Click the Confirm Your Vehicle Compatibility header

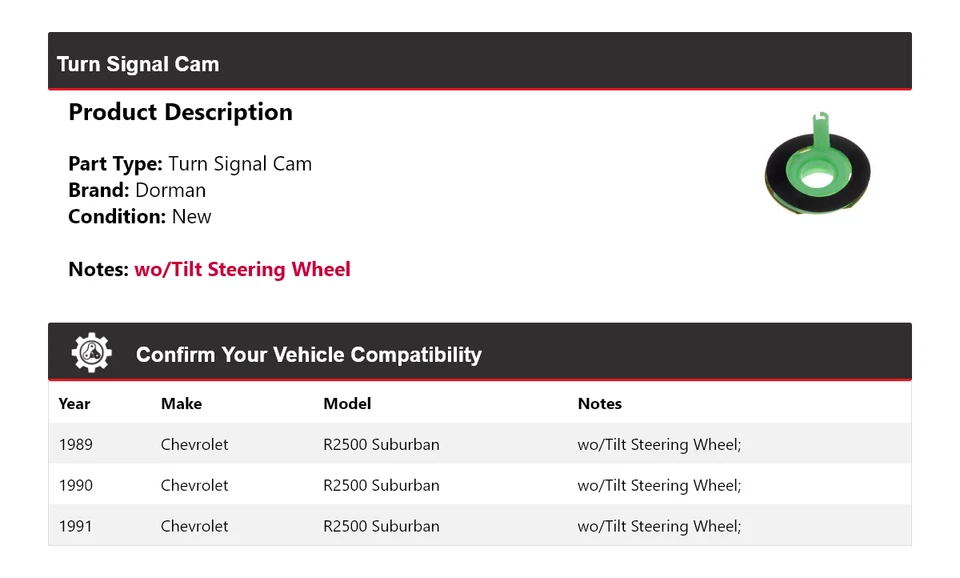click(308, 355)
